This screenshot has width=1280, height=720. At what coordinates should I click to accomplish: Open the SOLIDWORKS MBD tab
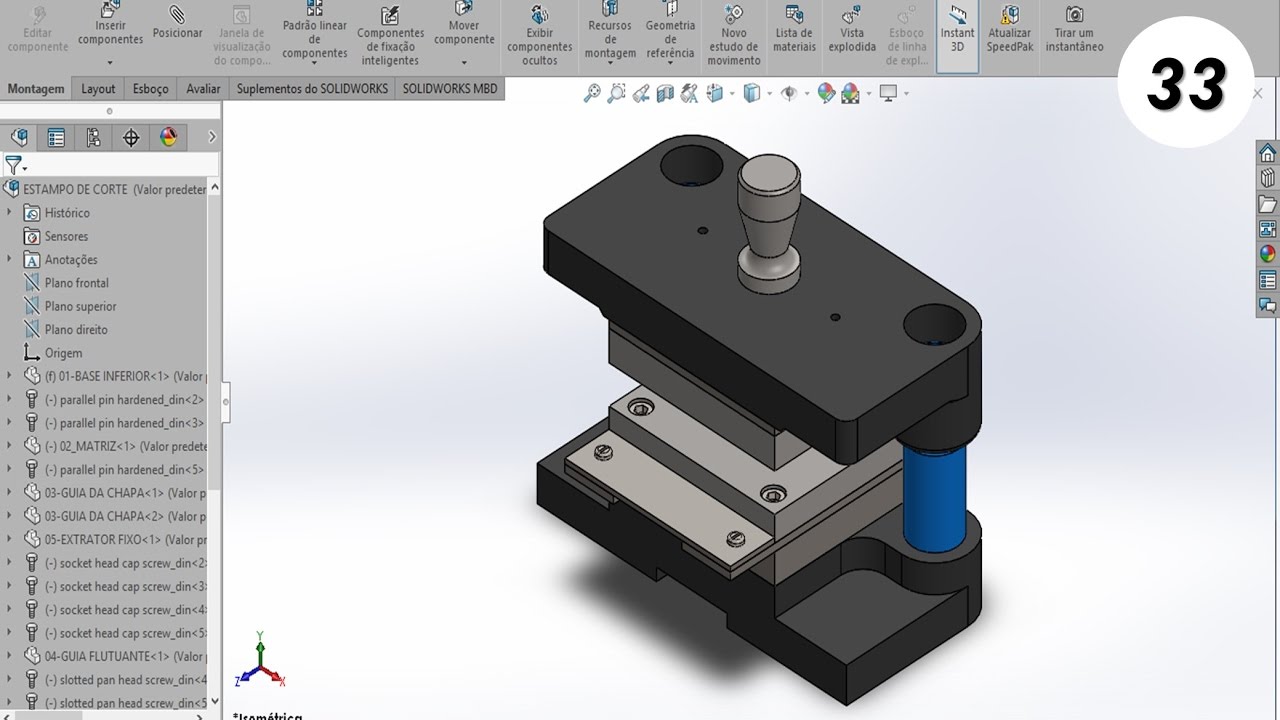(450, 89)
